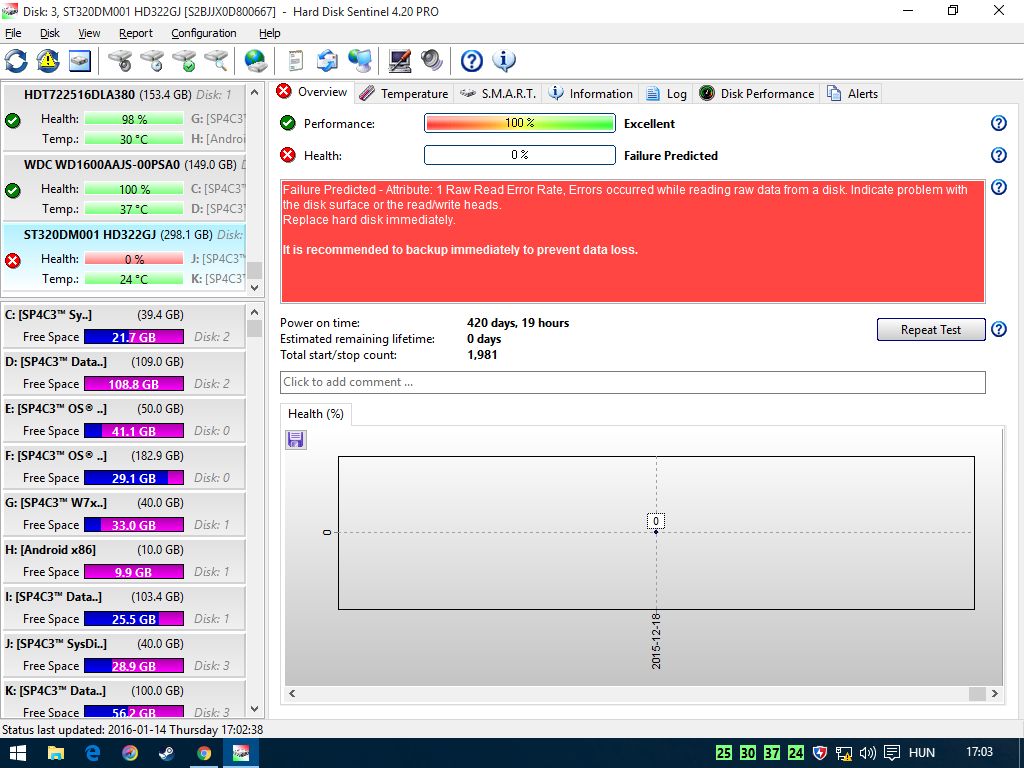Screen dimensions: 1024x768
Task: Click the 'Click to add comment' field
Action: [x=632, y=382]
